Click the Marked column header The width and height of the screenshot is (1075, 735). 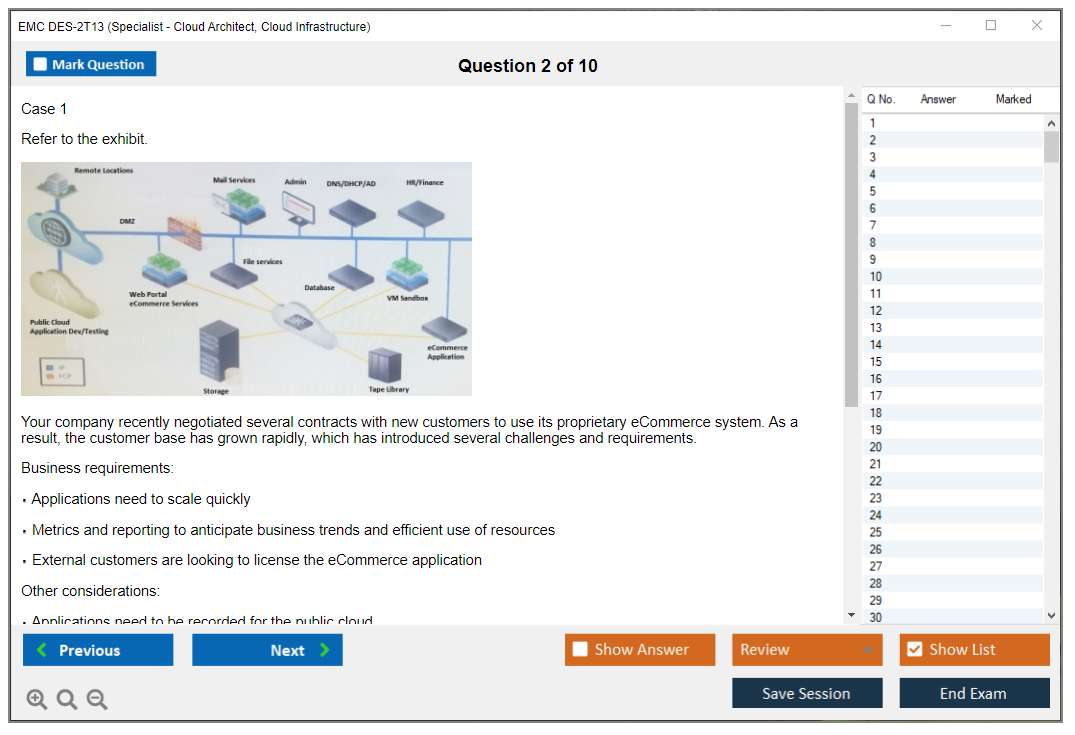point(1013,99)
